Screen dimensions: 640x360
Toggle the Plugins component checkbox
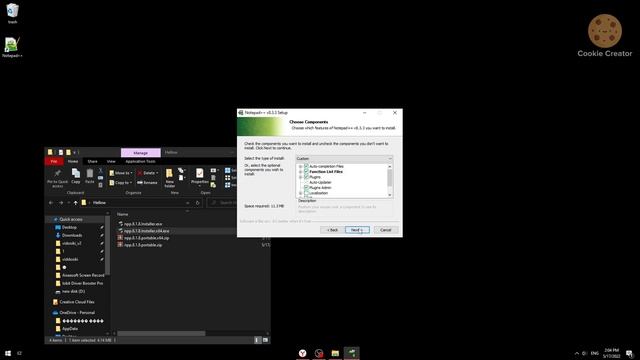306,177
